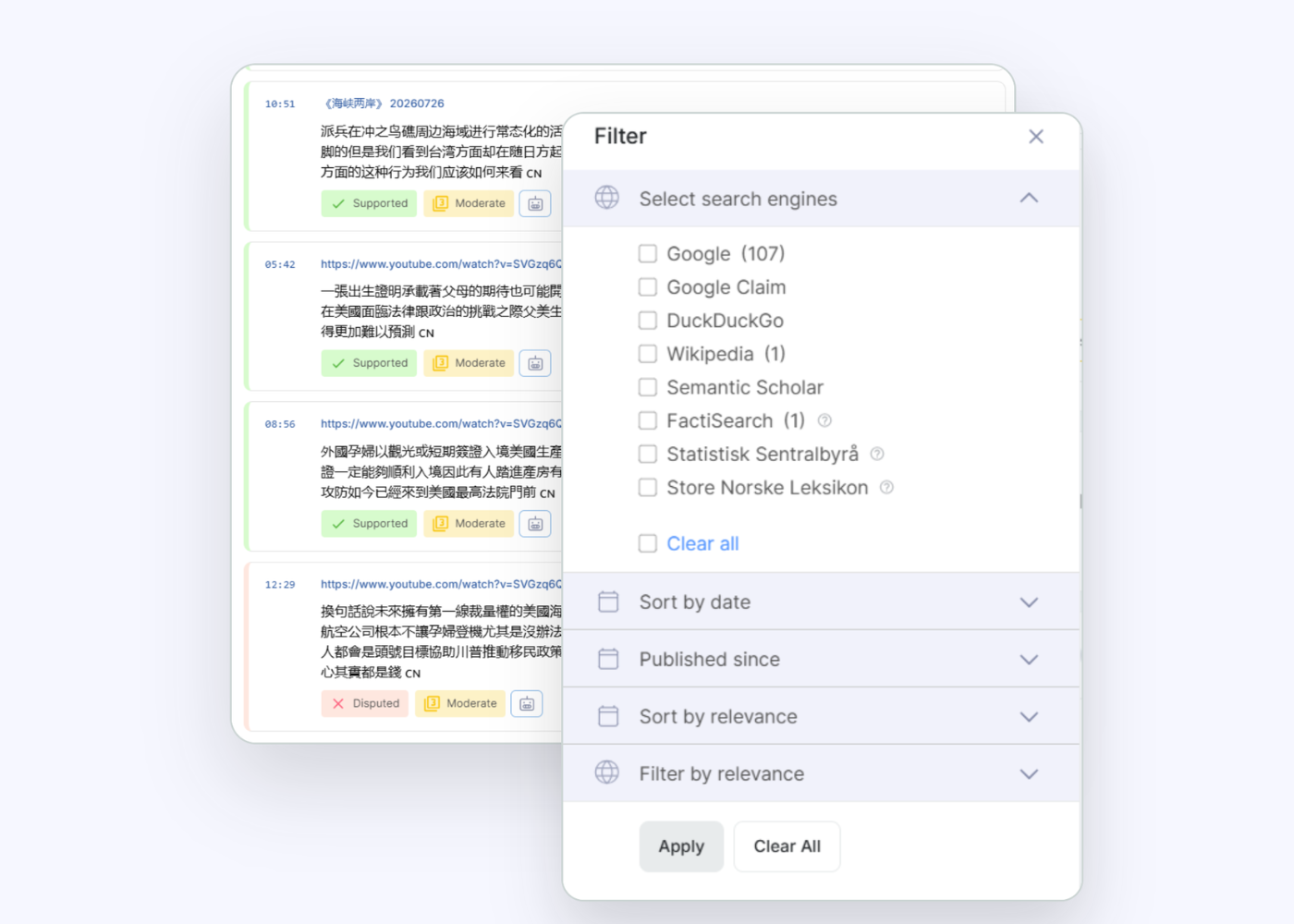The height and width of the screenshot is (924, 1294).
Task: Click the Sort by relevance label
Action: pos(718,717)
